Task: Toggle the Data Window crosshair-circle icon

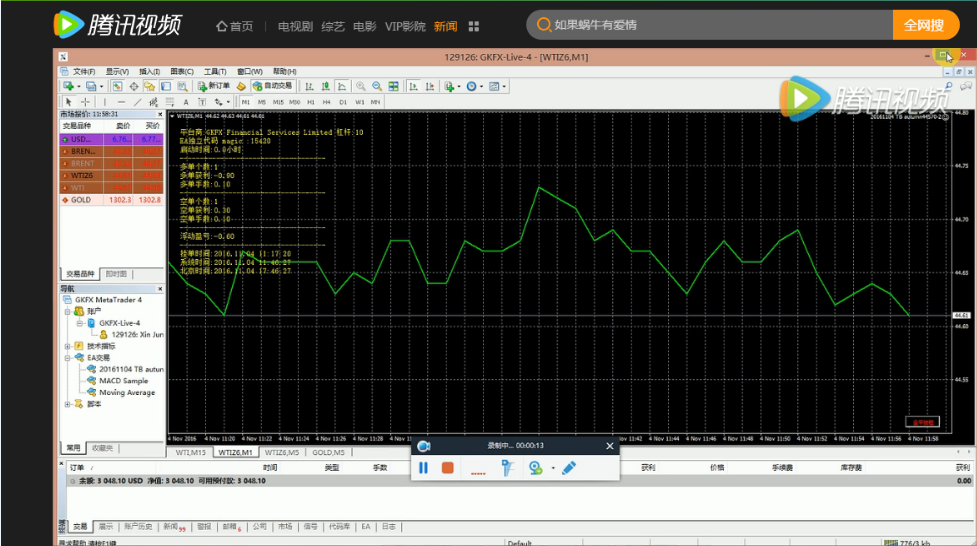Action: click(133, 86)
